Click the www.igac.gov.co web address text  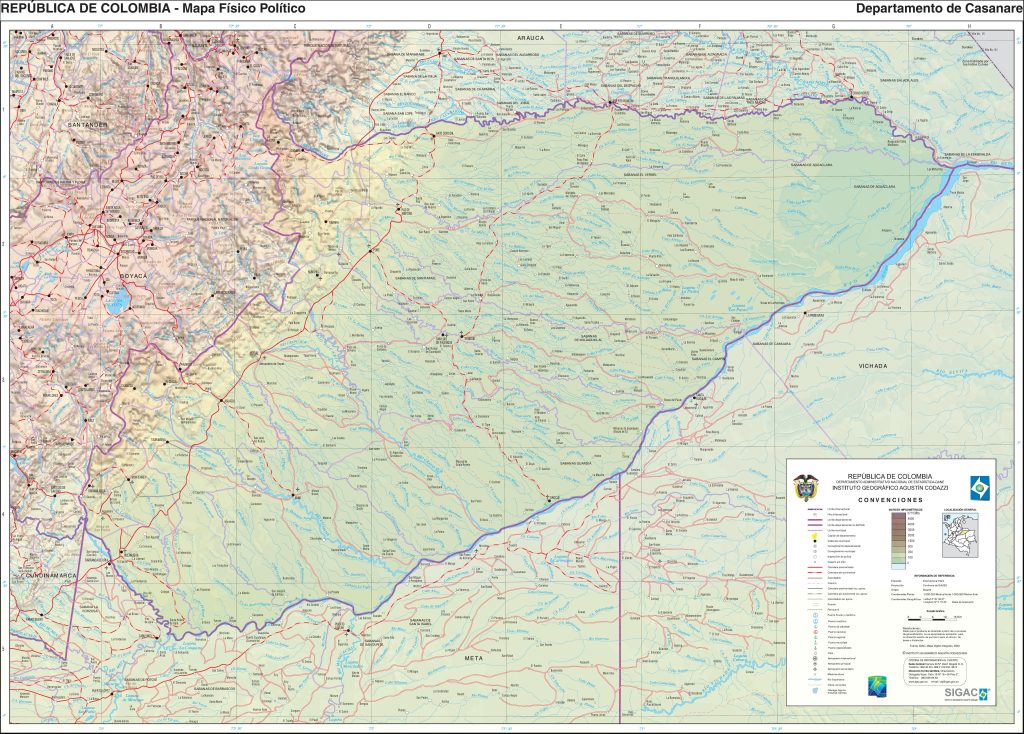pyautogui.click(x=917, y=681)
